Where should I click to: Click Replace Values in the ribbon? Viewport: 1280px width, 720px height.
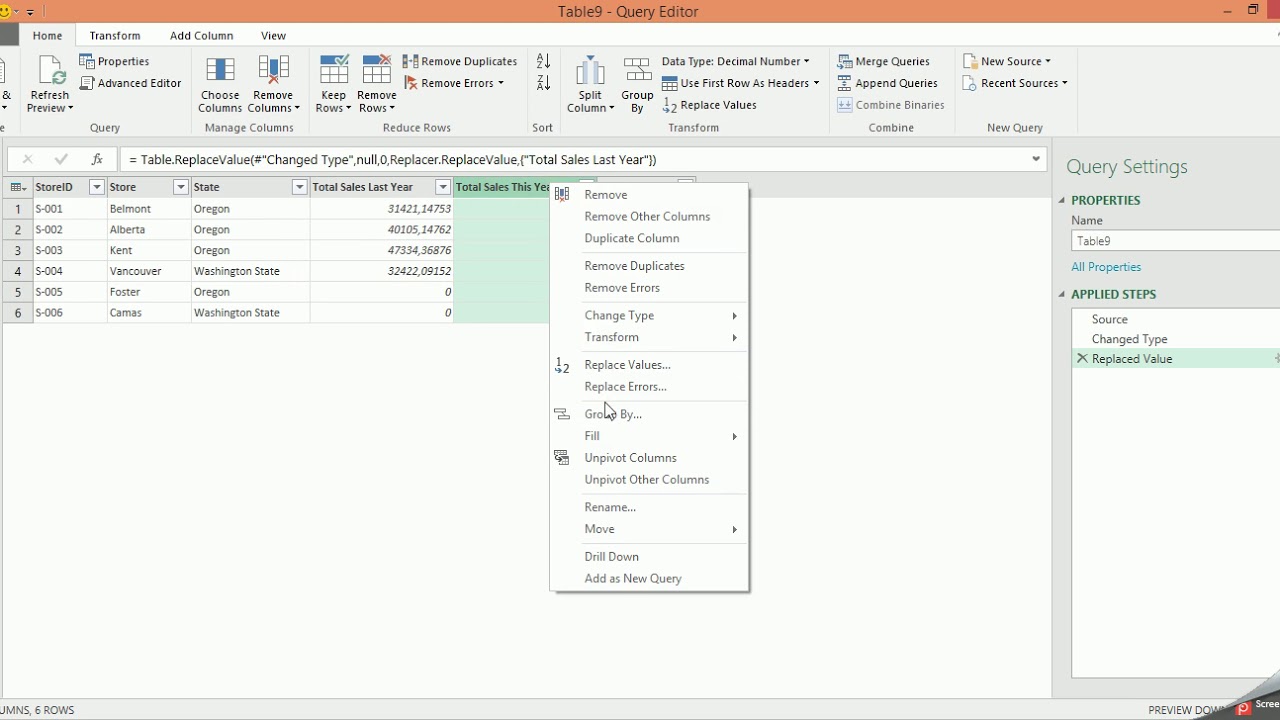pos(709,106)
